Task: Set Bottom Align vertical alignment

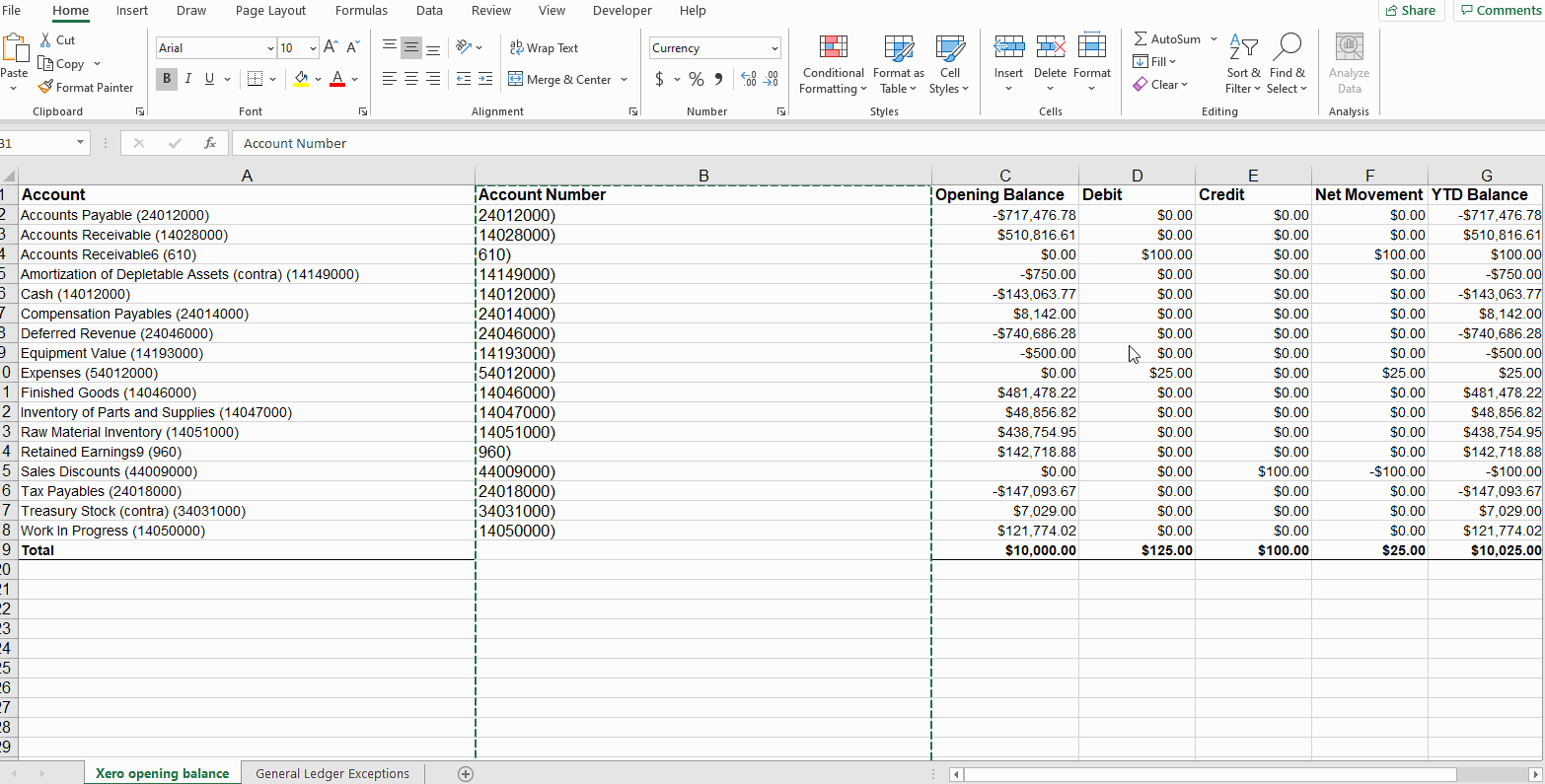Action: click(433, 47)
